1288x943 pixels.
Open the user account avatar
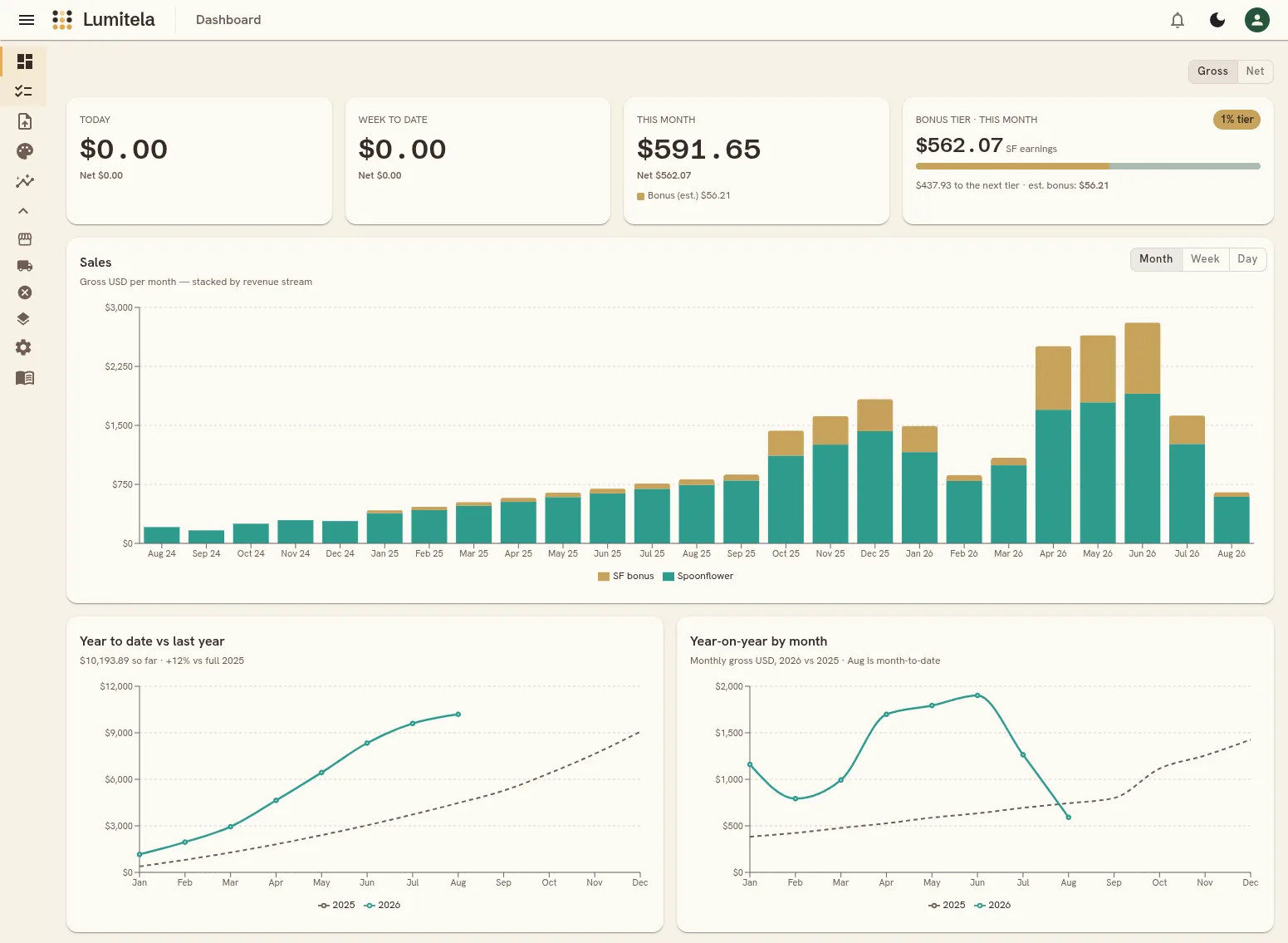click(1257, 20)
